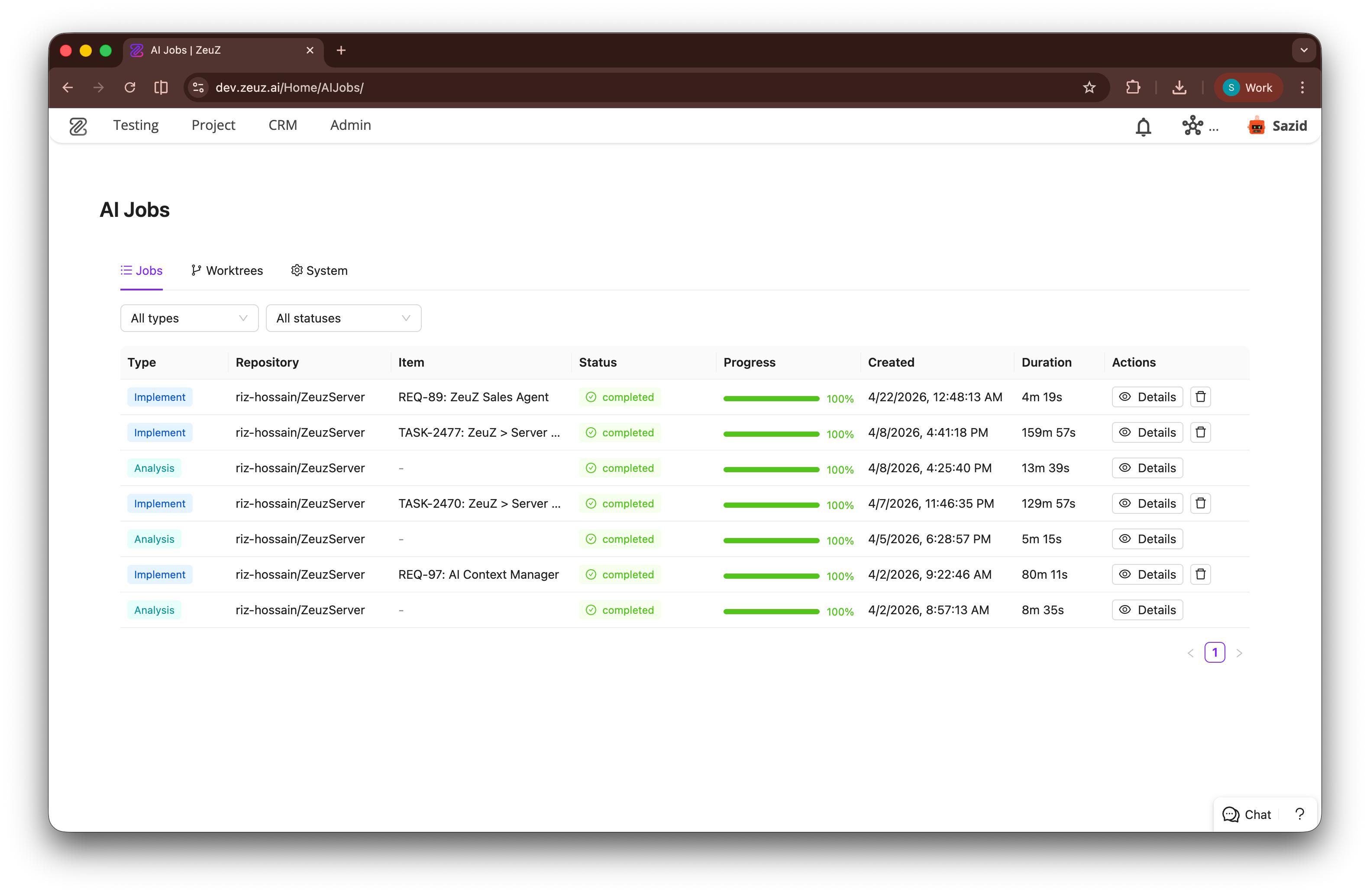Screen dimensions: 1370x896
Task: View Details for Analysis job from 4/8/2026
Action: point(1147,468)
